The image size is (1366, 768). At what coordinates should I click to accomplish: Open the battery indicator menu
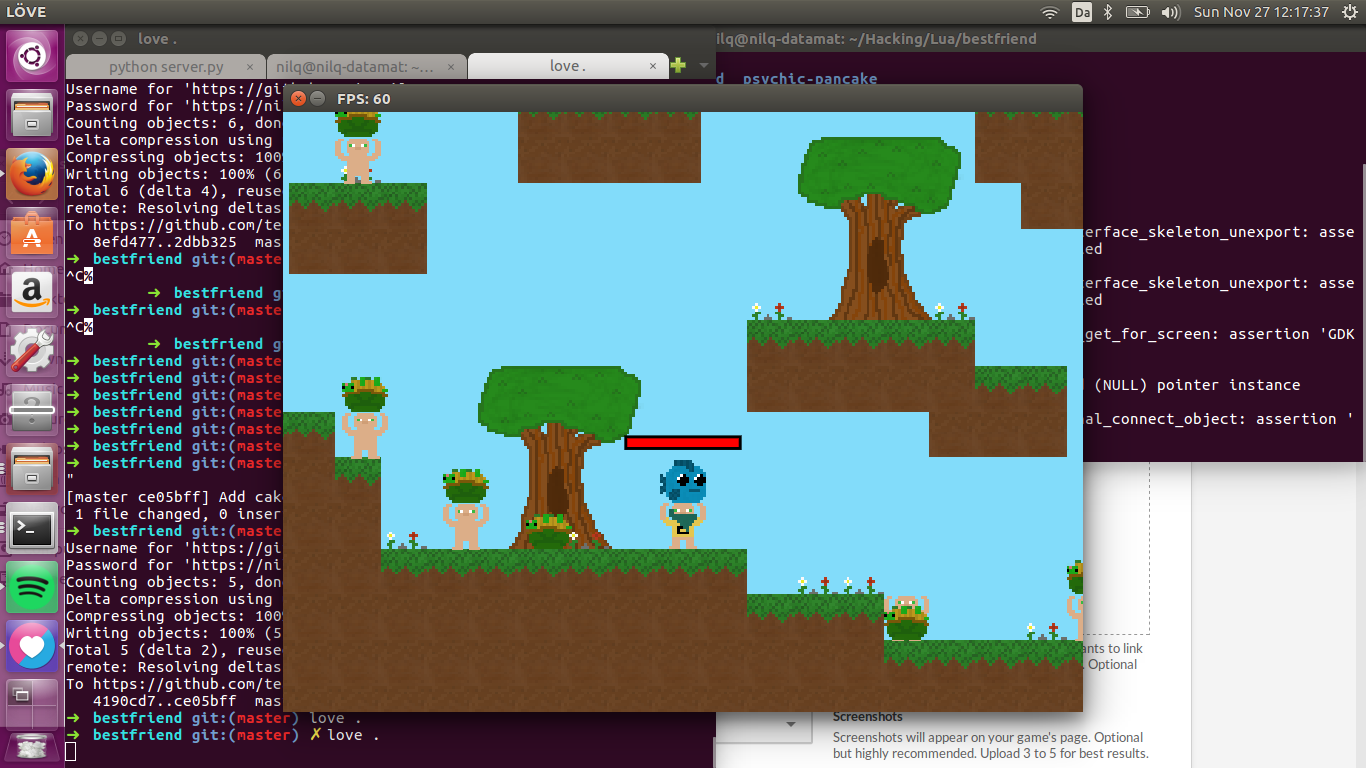[x=1138, y=12]
